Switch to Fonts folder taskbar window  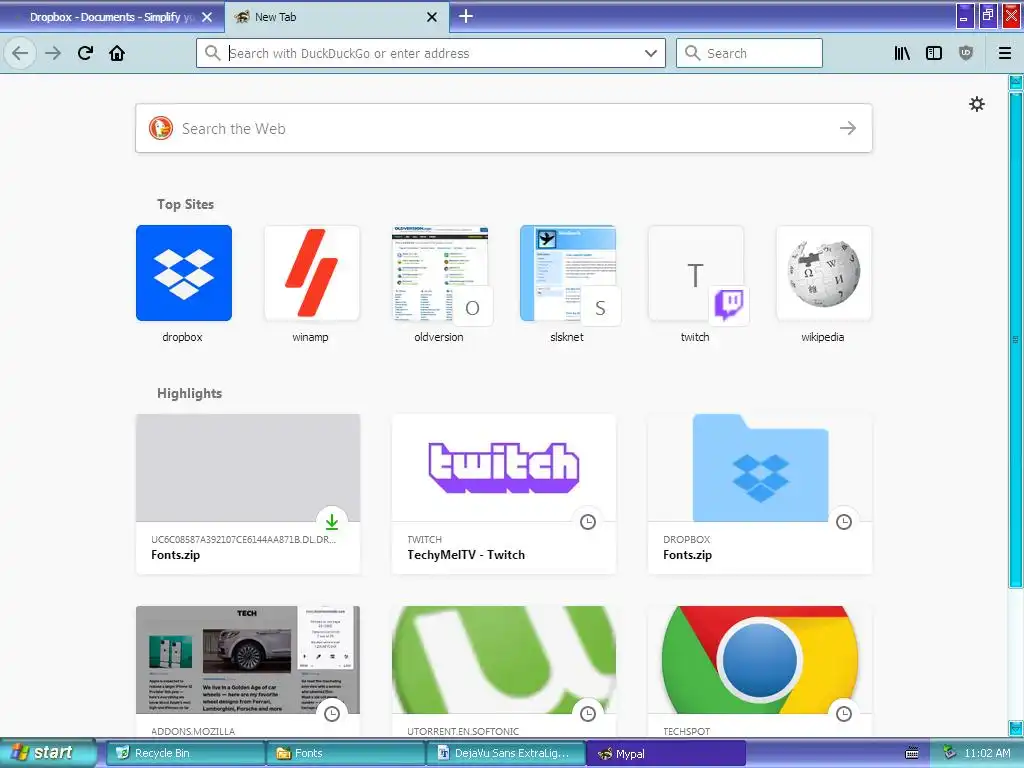click(345, 753)
